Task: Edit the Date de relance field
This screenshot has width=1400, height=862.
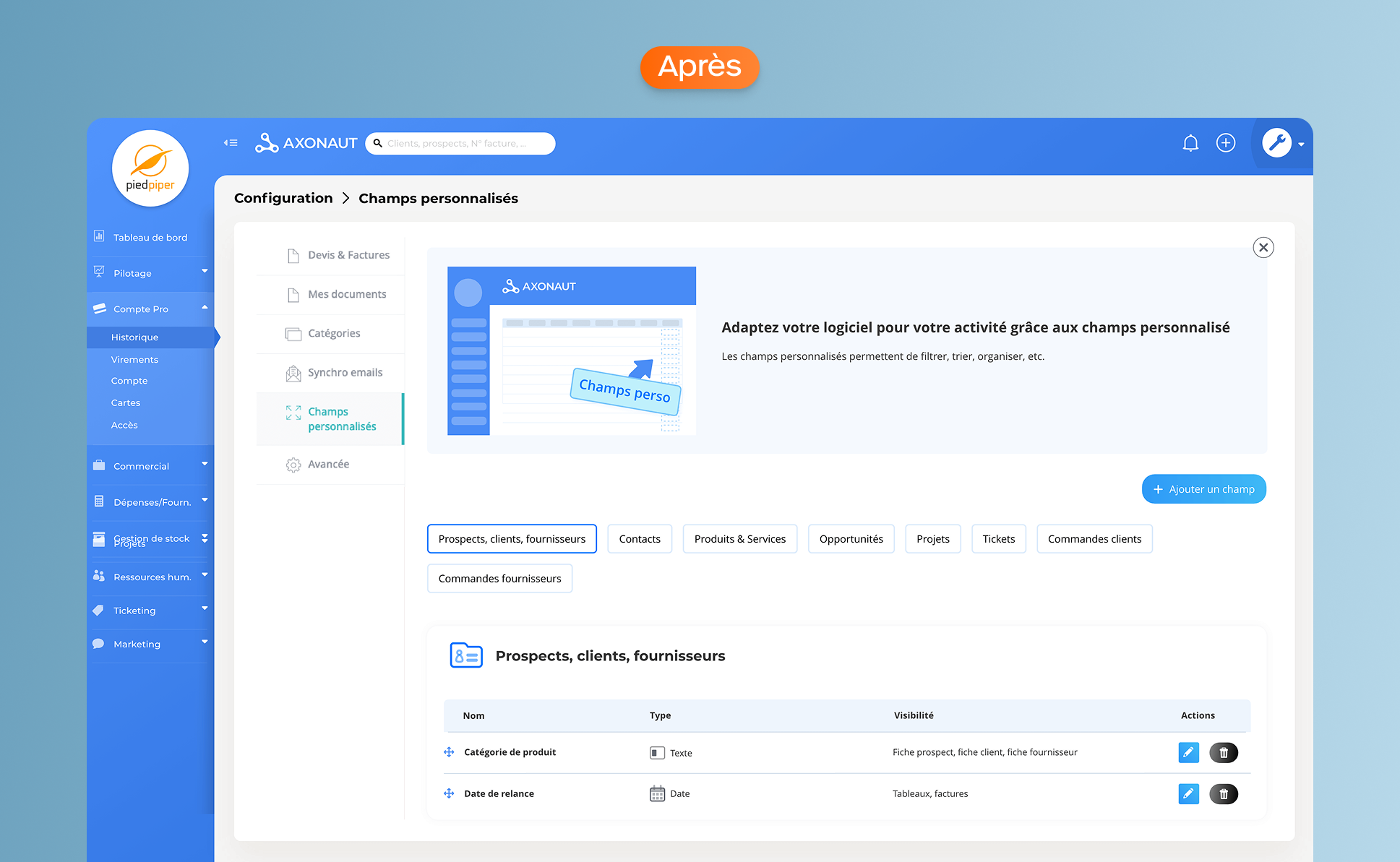Action: (1188, 794)
